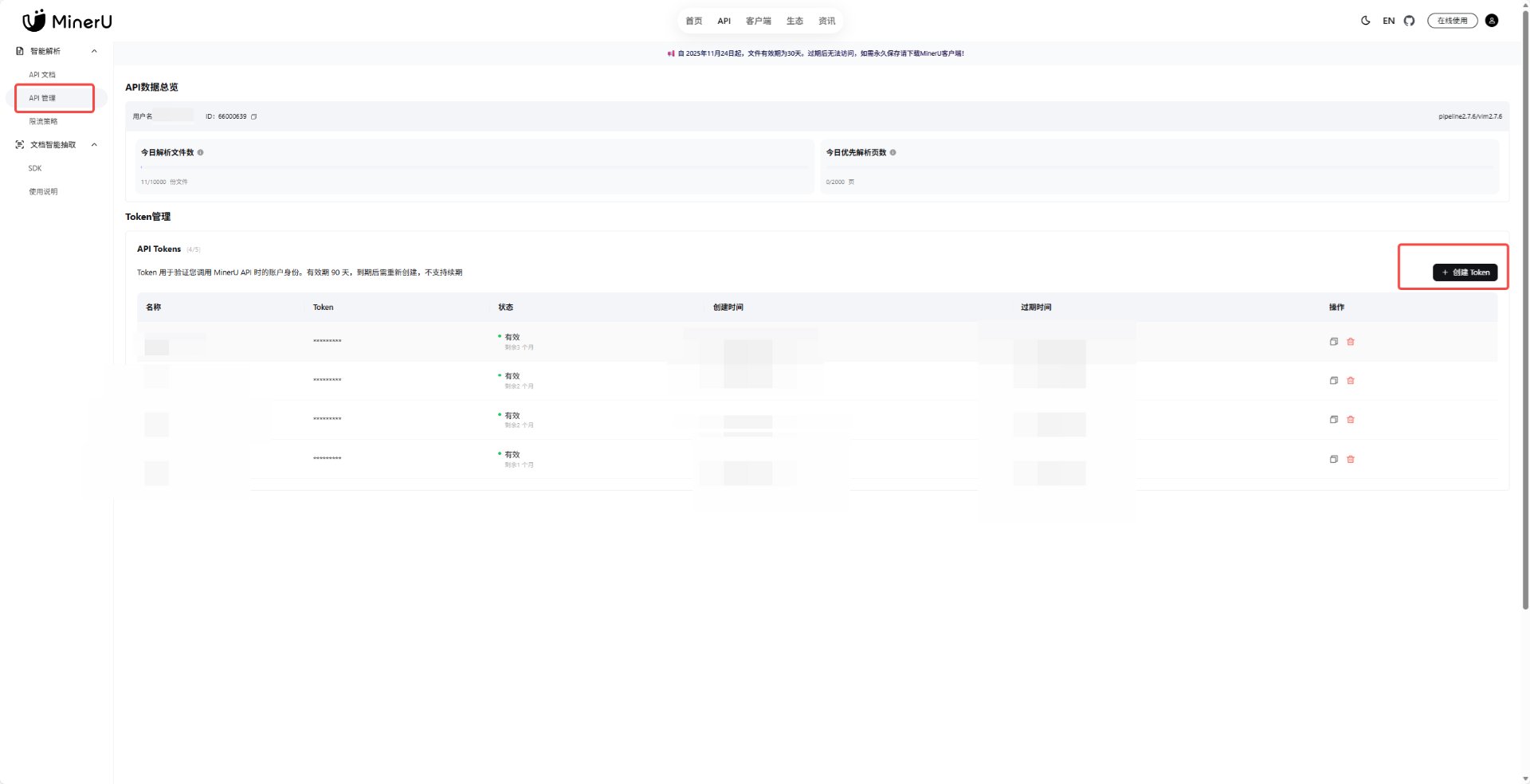Open 客户端 in top navigation
This screenshot has width=1530, height=784.
(x=759, y=21)
